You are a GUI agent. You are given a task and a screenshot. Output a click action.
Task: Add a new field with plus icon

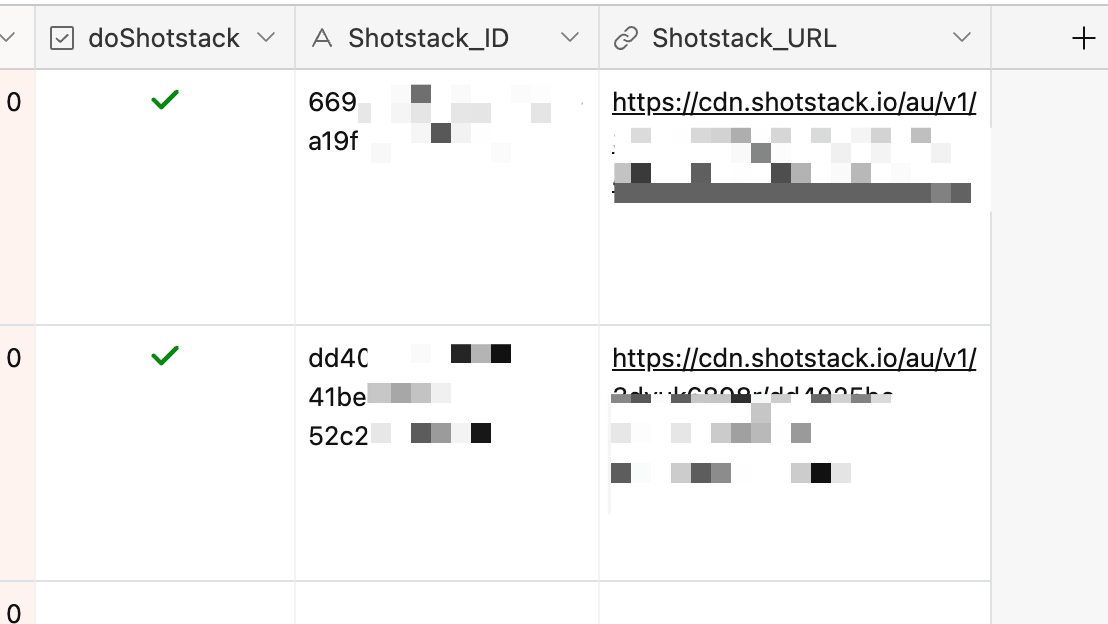[1083, 38]
